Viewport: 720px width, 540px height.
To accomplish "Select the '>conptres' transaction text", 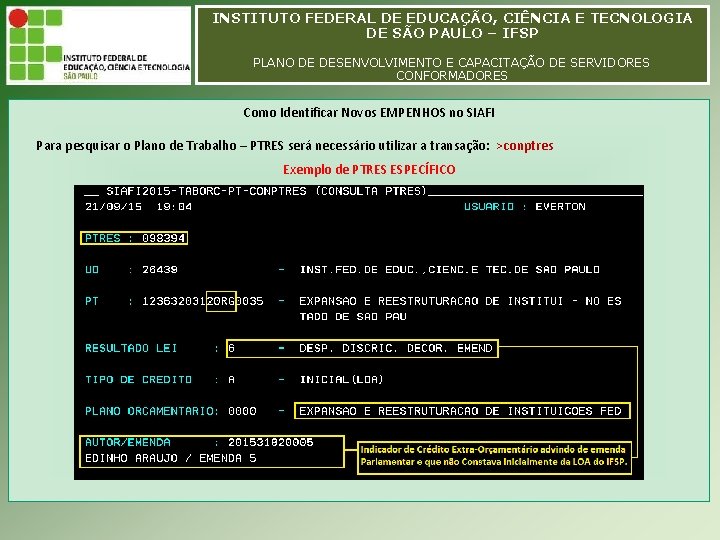I will pos(525,146).
